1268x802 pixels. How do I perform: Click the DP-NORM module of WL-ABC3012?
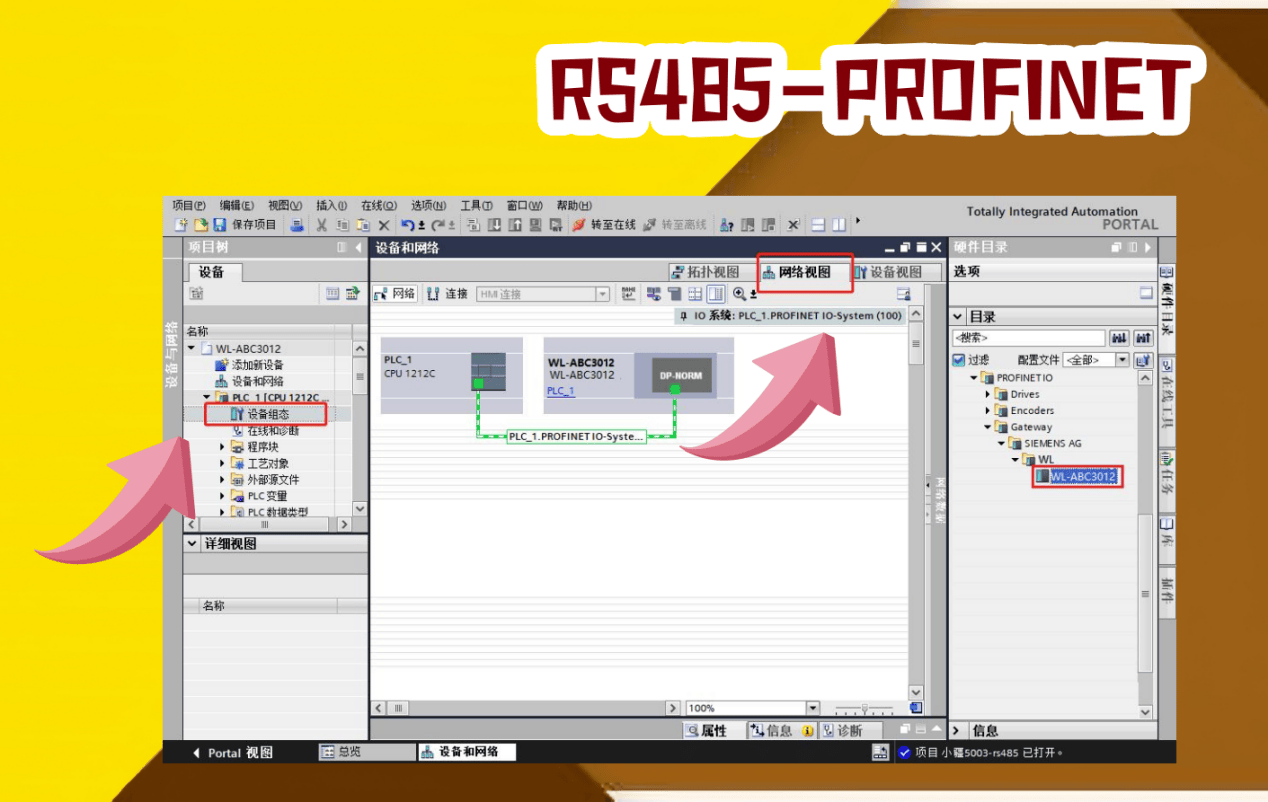(x=683, y=375)
